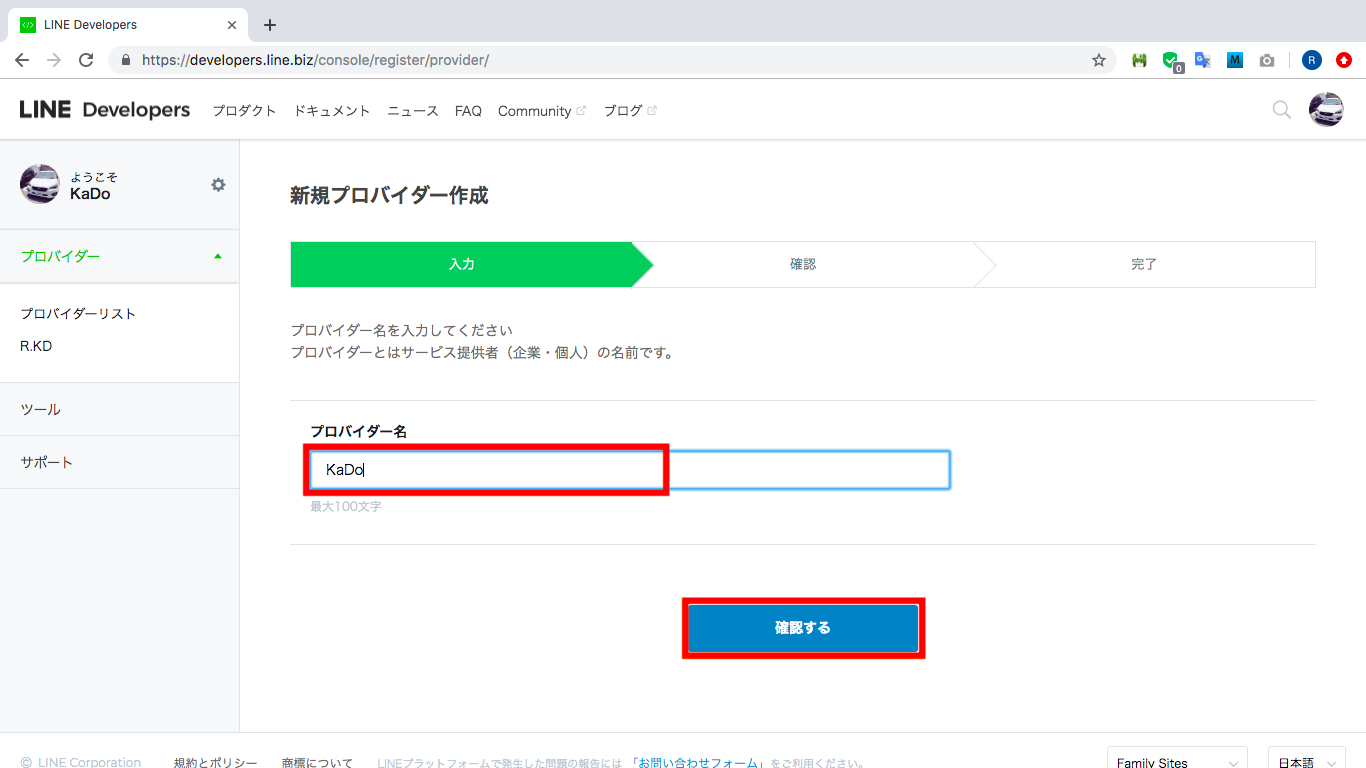This screenshot has height=768, width=1366.
Task: Click the 確認 step indicator
Action: click(803, 264)
